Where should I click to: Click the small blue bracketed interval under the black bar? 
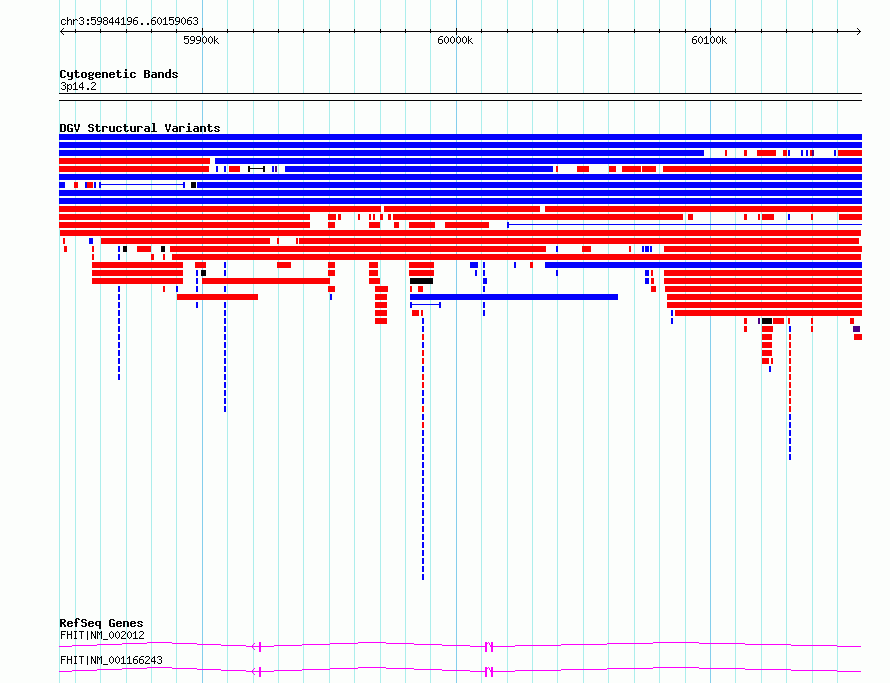(426, 305)
